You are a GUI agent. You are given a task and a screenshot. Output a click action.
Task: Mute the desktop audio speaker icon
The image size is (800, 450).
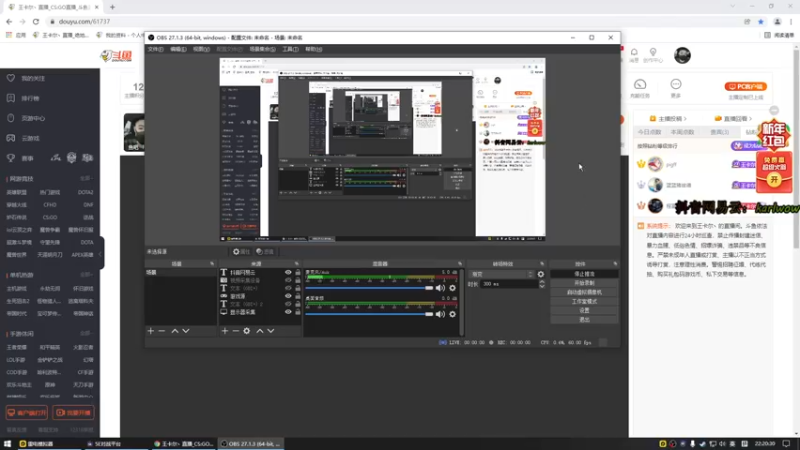[440, 314]
